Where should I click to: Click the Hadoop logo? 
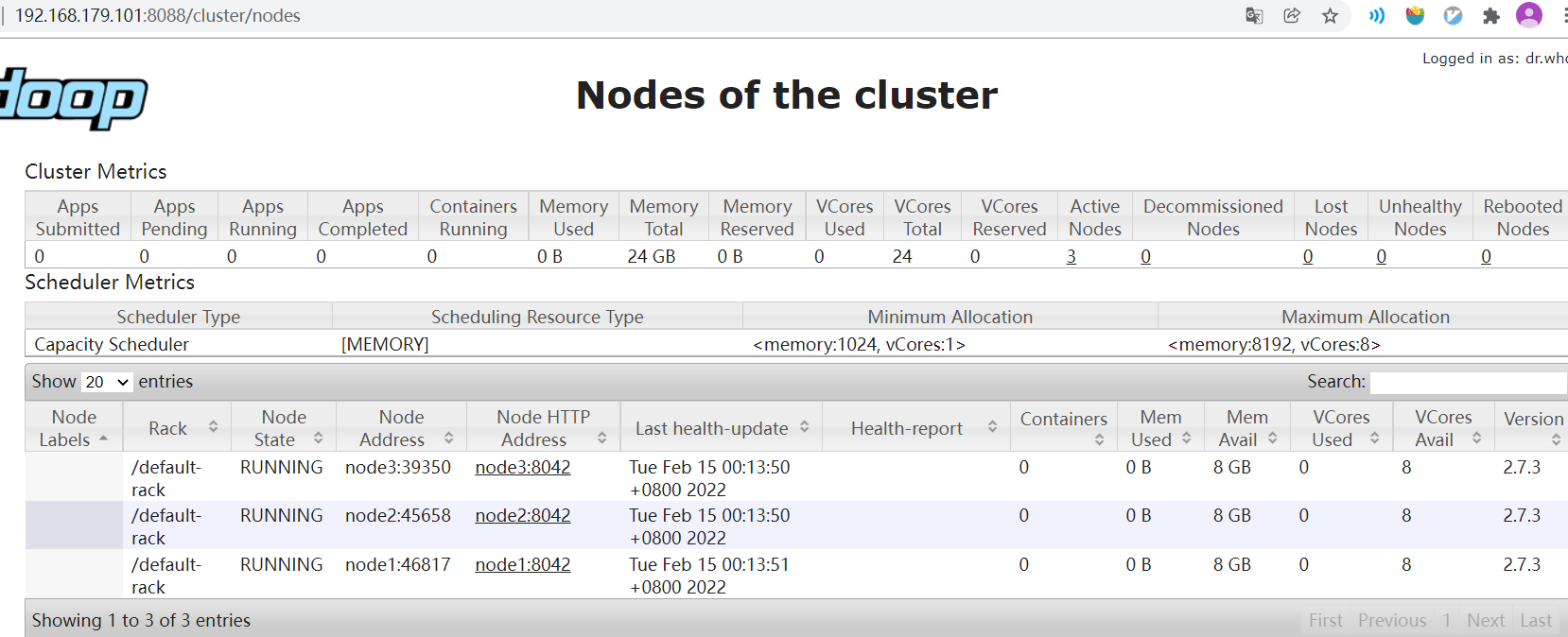[x=73, y=97]
